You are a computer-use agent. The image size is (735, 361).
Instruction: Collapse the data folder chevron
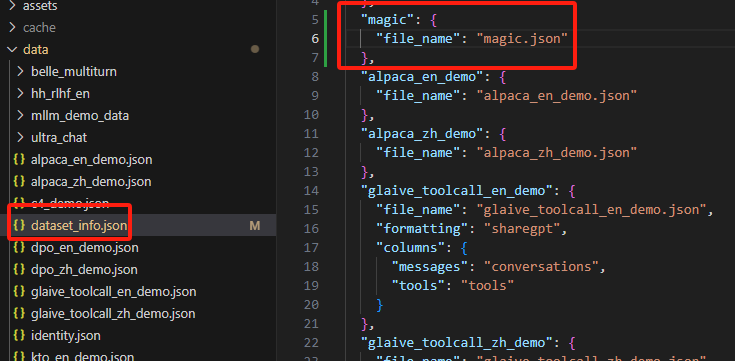[x=12, y=50]
